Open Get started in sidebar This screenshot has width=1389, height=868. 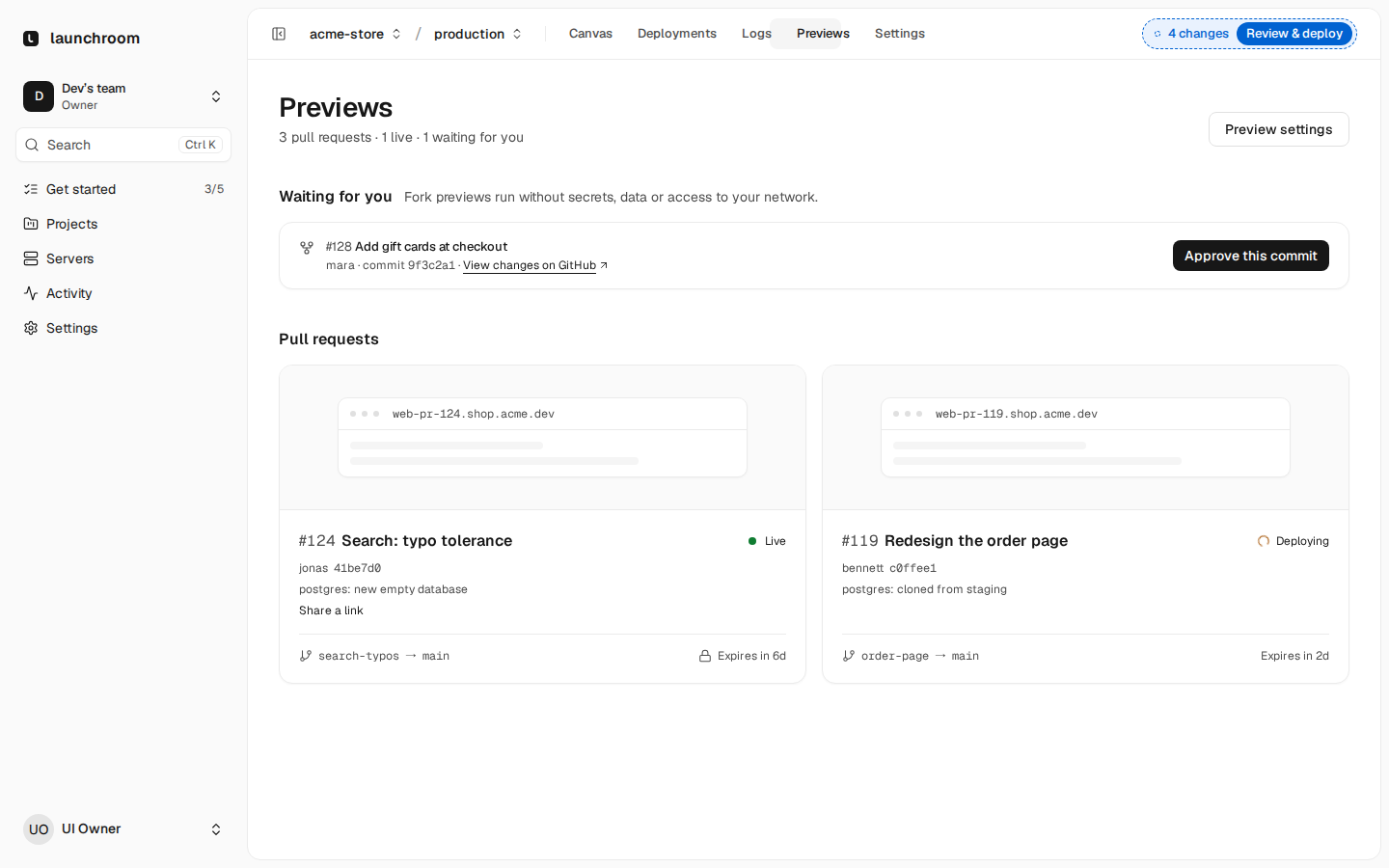(x=123, y=189)
